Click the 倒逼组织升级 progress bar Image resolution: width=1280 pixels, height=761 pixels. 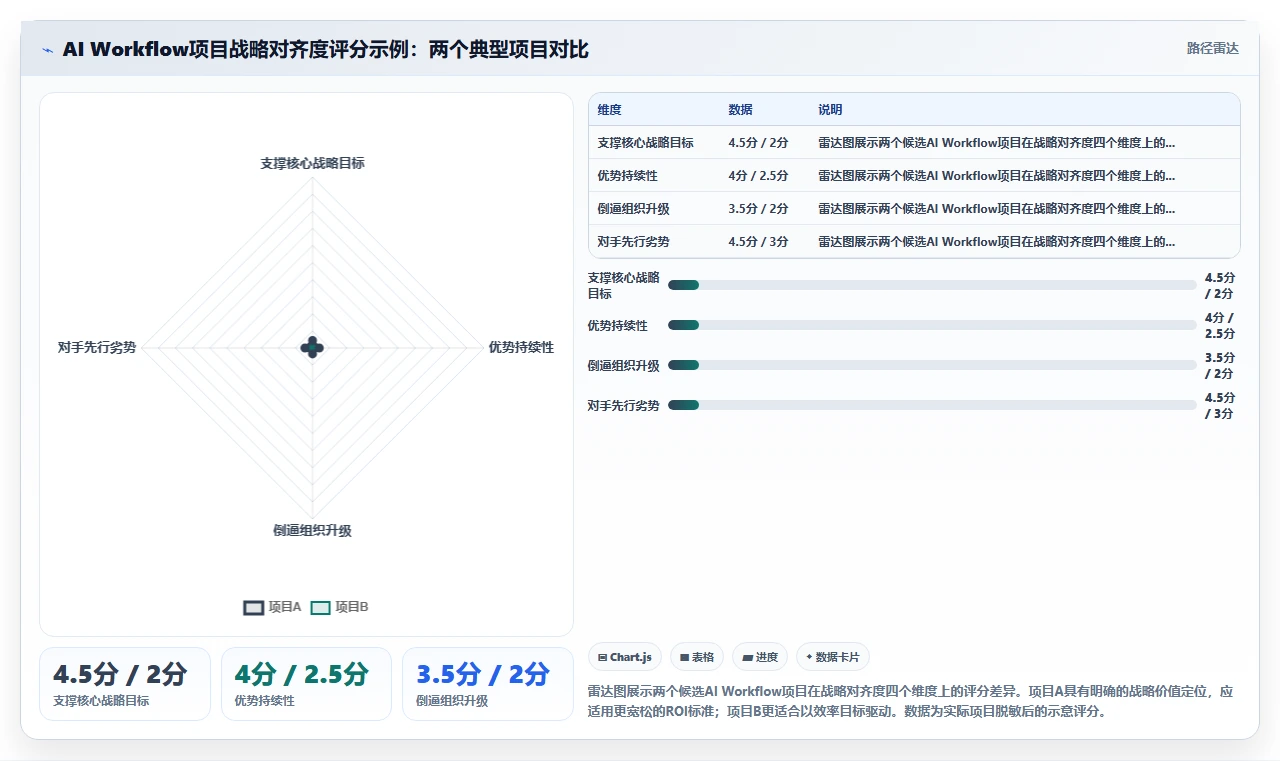coord(932,365)
